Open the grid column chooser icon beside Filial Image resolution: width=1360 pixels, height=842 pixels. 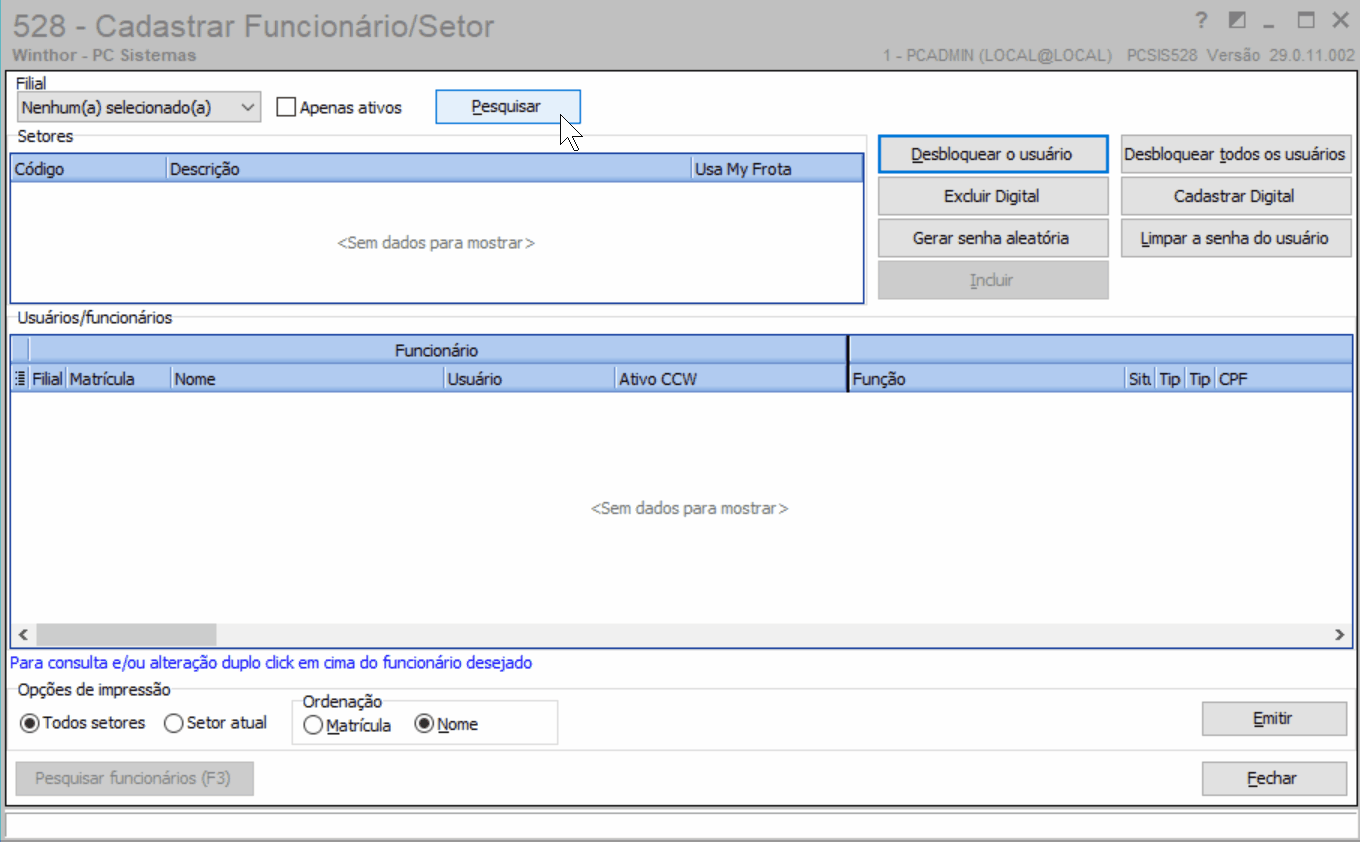(x=20, y=379)
